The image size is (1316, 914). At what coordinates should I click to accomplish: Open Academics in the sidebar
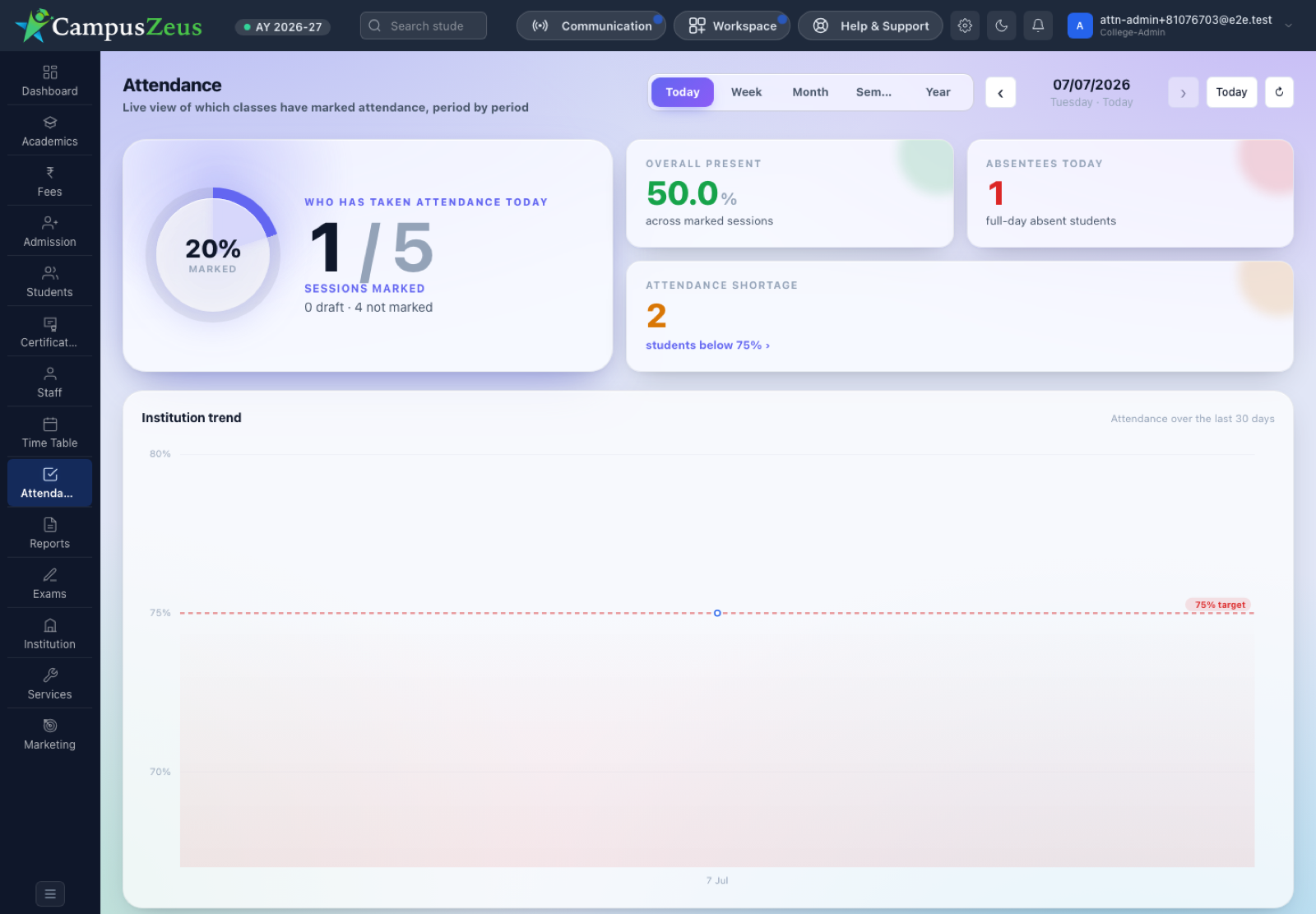[x=49, y=131]
